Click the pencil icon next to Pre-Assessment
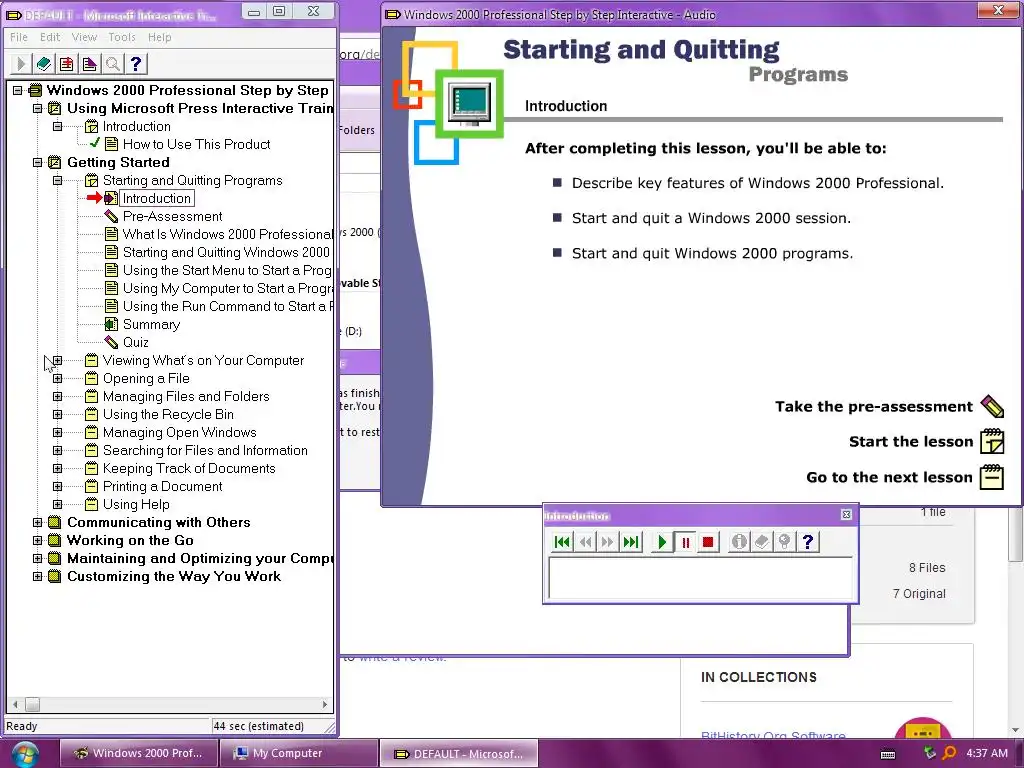Viewport: 1024px width, 768px height. (112, 216)
